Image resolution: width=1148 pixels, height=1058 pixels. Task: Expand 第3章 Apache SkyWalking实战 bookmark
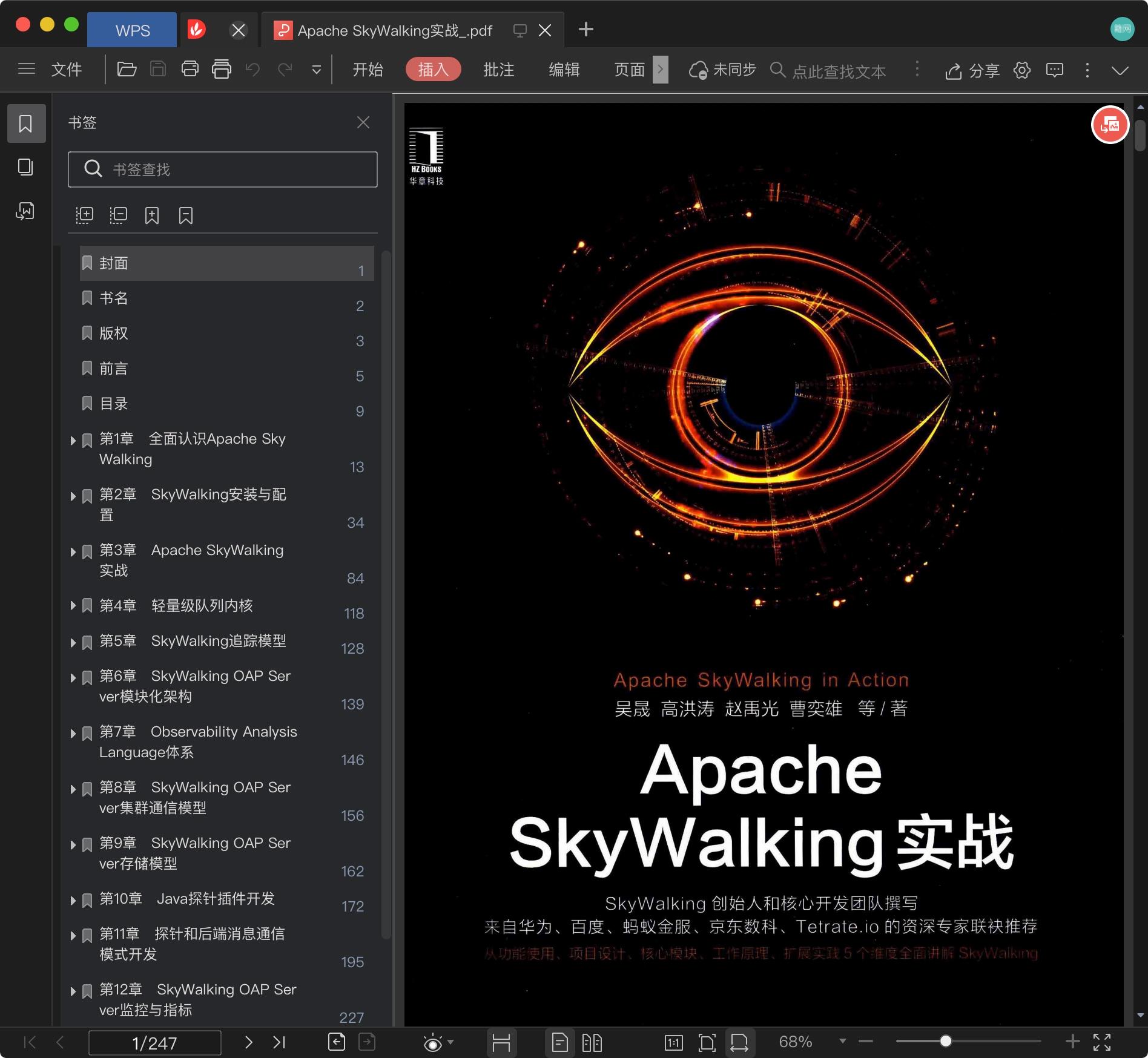(x=73, y=552)
